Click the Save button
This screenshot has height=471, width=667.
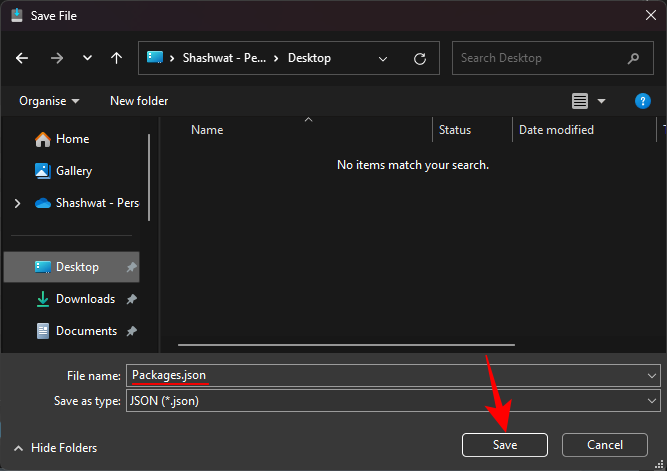click(504, 445)
